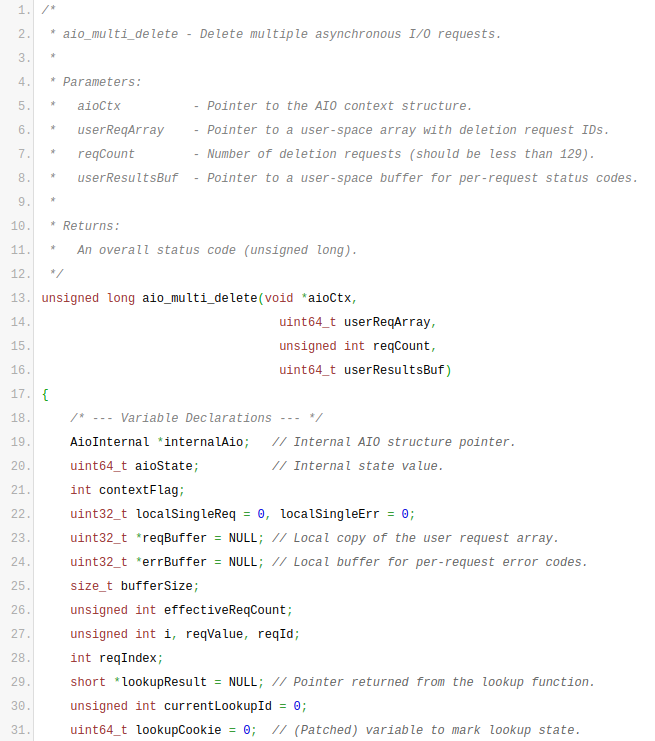Image resolution: width=655 pixels, height=741 pixels.
Task: Click the function name aio_multi_delete on line 13
Action: coord(200,298)
